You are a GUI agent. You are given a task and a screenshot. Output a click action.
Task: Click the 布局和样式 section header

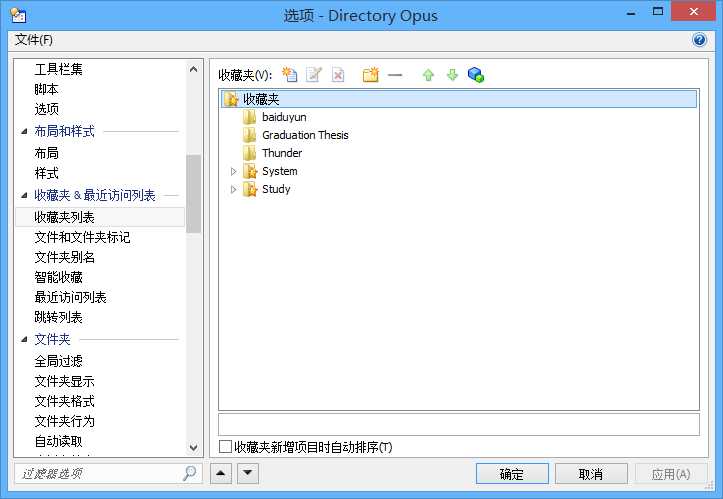(x=65, y=131)
